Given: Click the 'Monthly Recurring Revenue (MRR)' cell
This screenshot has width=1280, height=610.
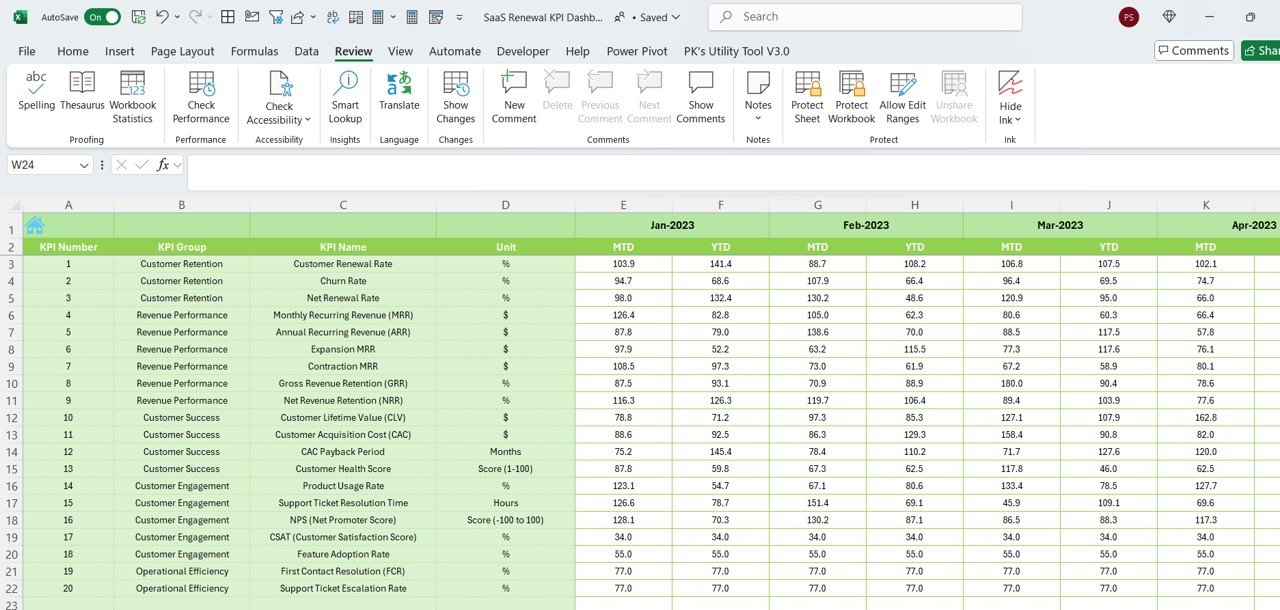Looking at the screenshot, I should tap(343, 315).
